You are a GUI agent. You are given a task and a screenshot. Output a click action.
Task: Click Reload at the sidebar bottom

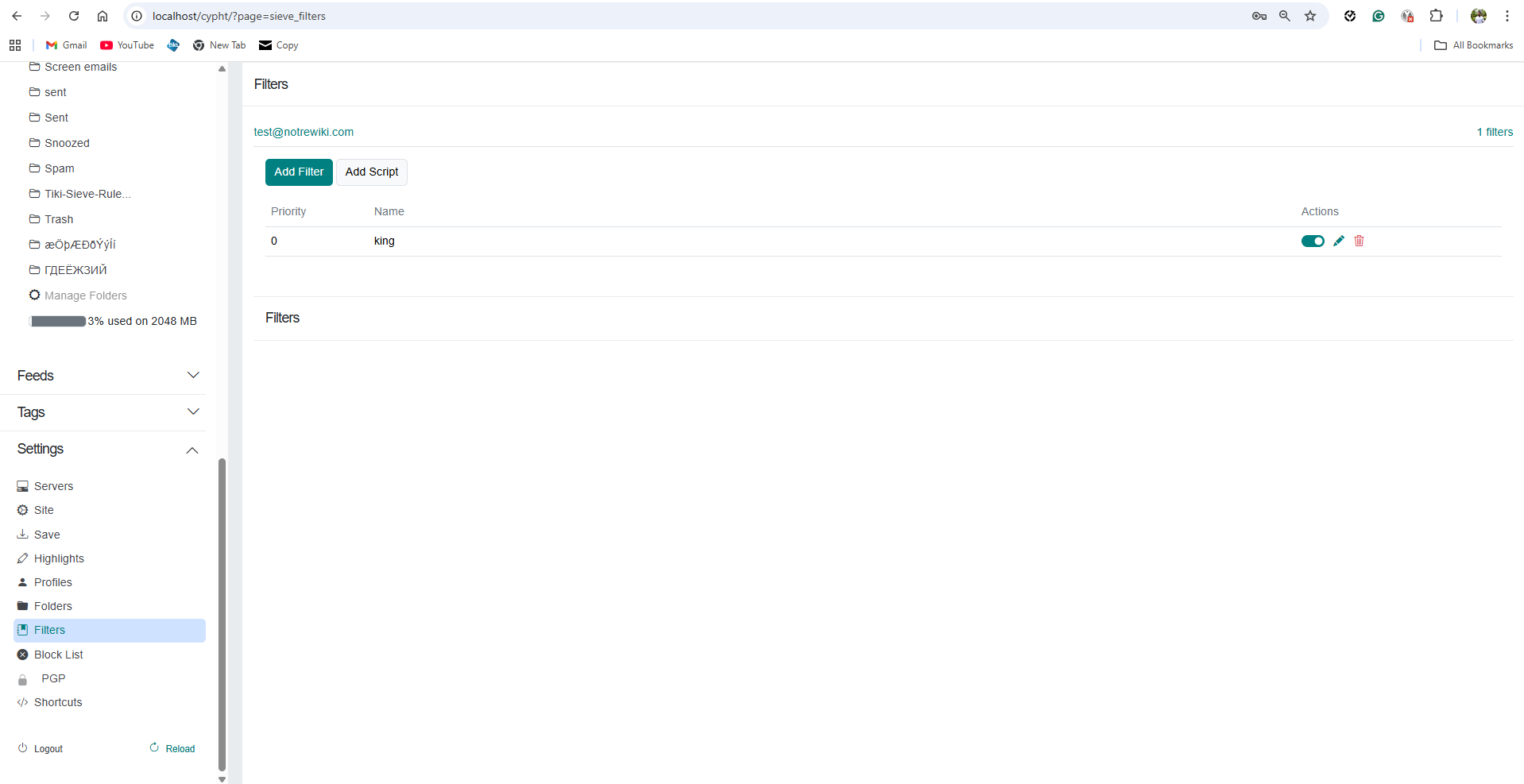(179, 747)
